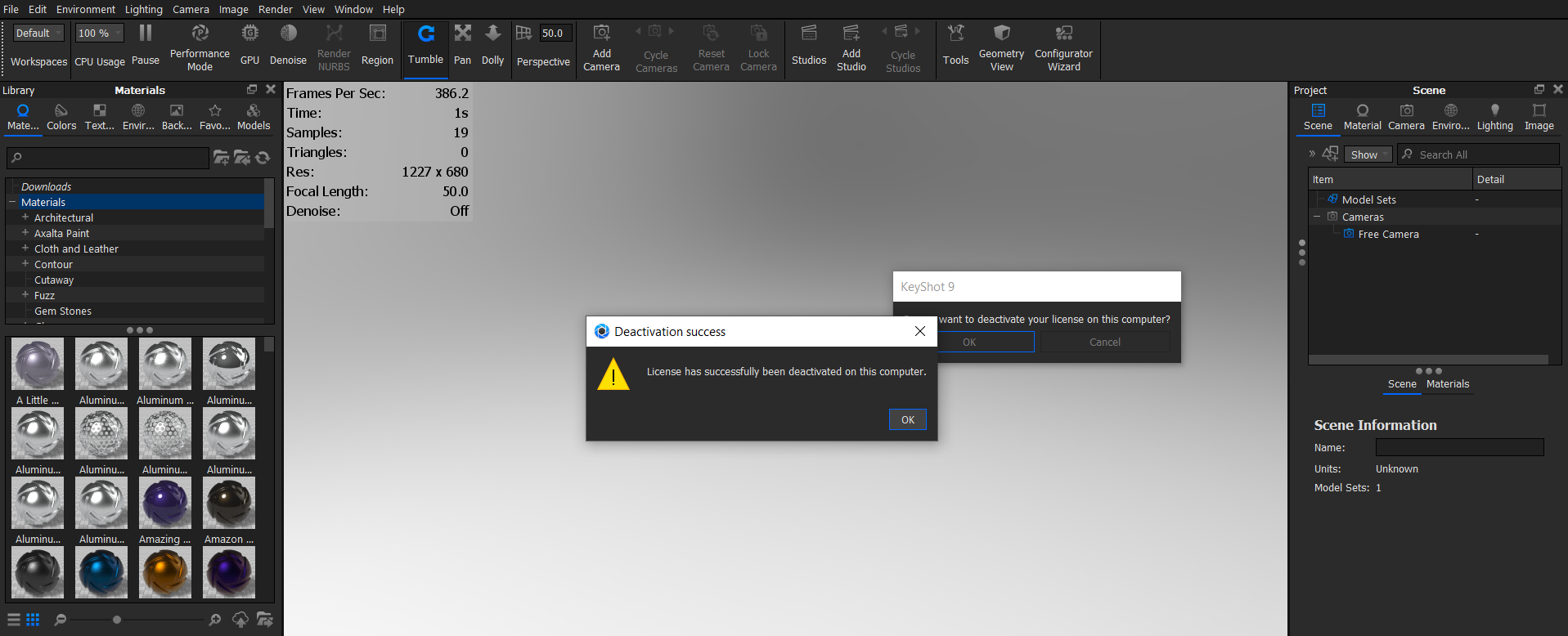Expand the Cloth and Leather folder
The image size is (1568, 636).
point(25,249)
